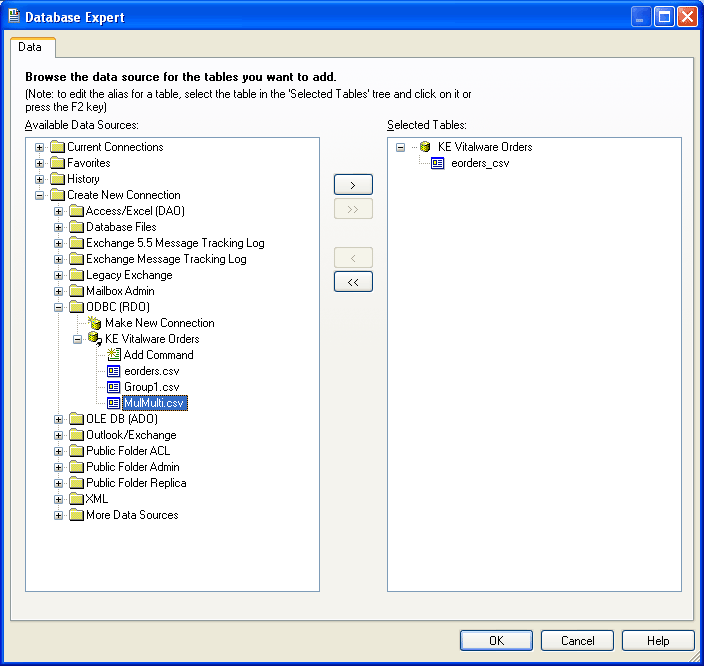Click the Make New Connection icon
The width and height of the screenshot is (704, 666).
pyautogui.click(x=95, y=323)
